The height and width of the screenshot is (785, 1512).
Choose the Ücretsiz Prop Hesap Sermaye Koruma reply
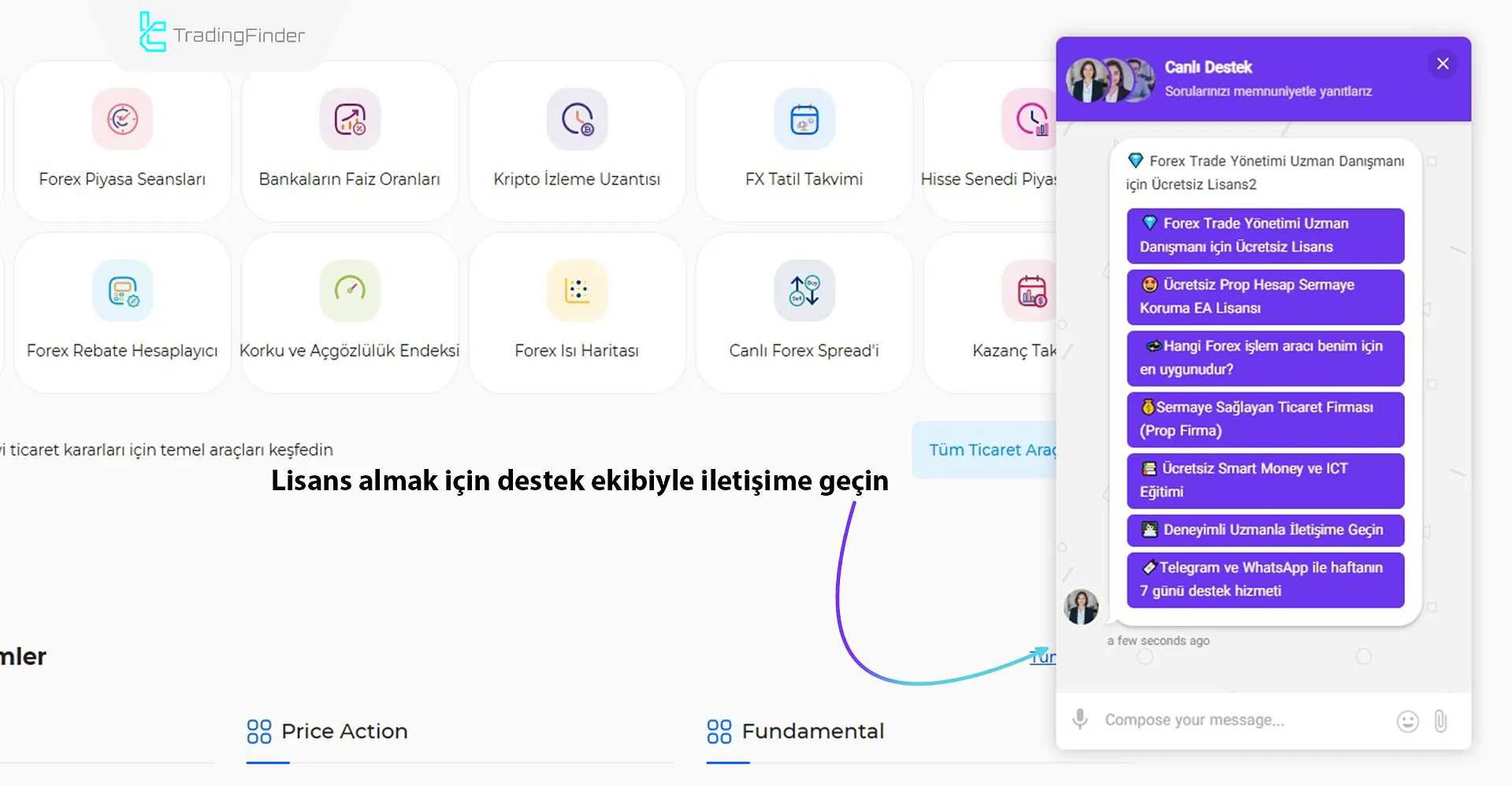coord(1265,297)
